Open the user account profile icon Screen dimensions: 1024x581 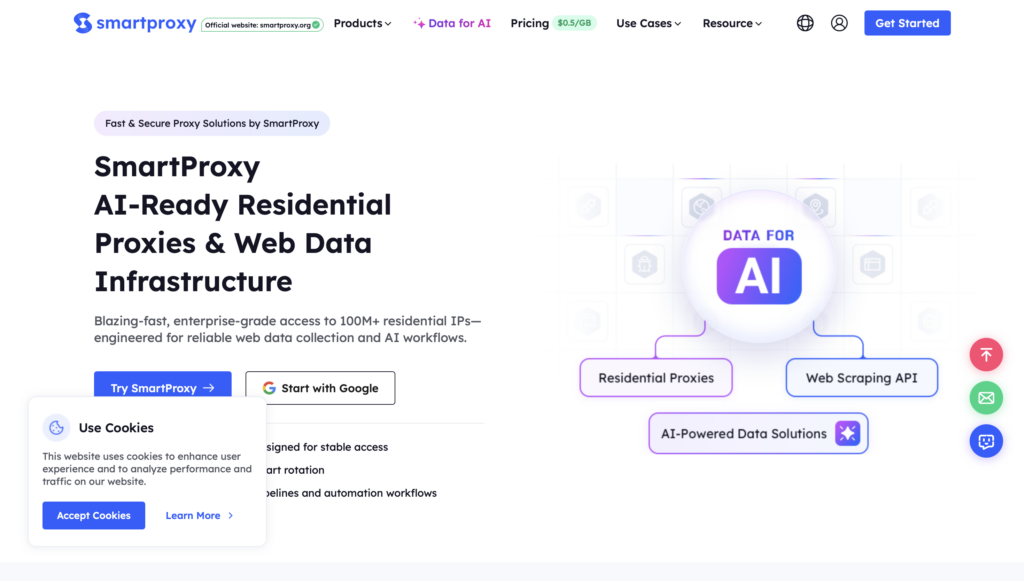[x=839, y=23]
